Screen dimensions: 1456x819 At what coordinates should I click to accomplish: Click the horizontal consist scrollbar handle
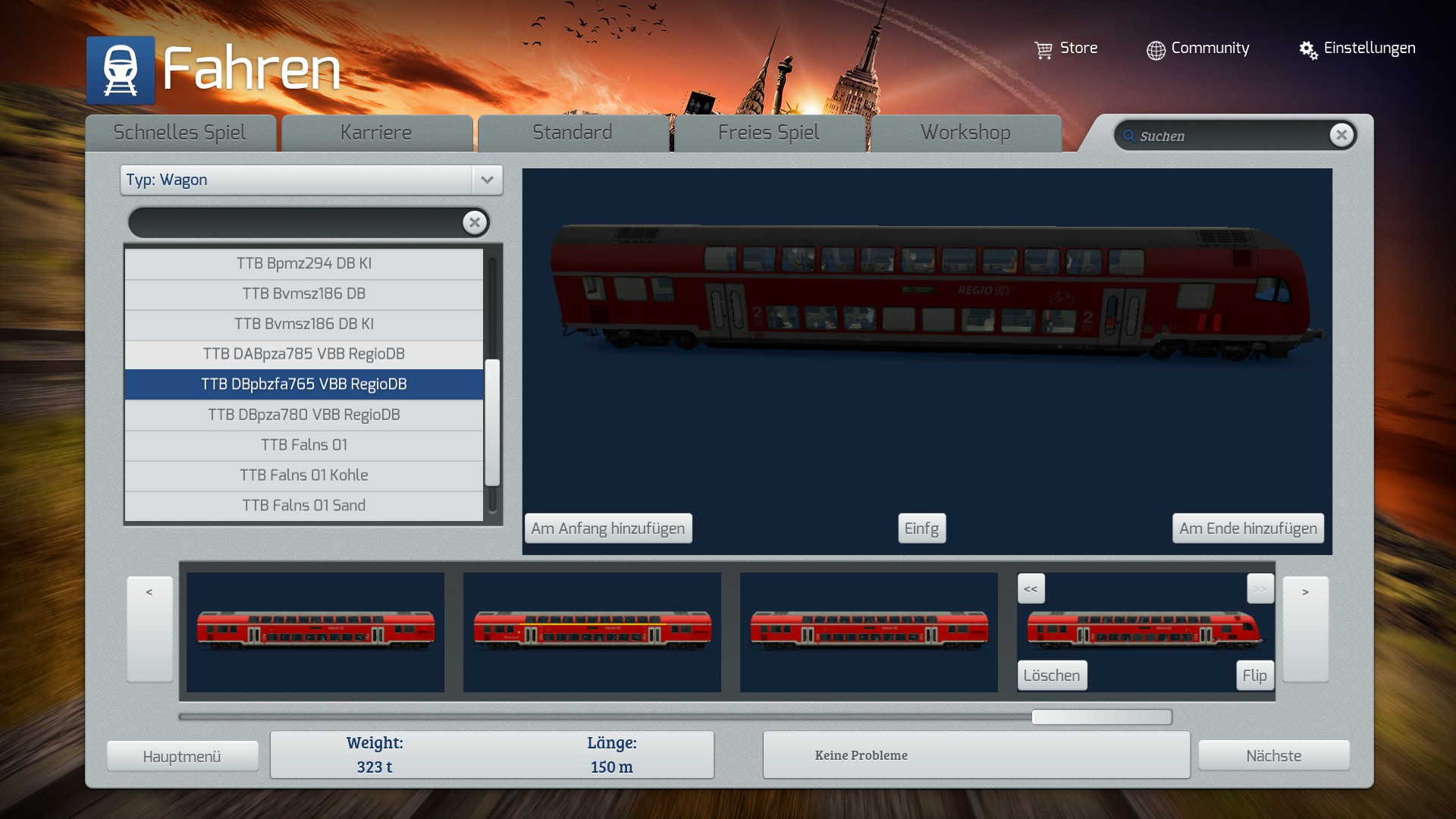pos(1101,717)
